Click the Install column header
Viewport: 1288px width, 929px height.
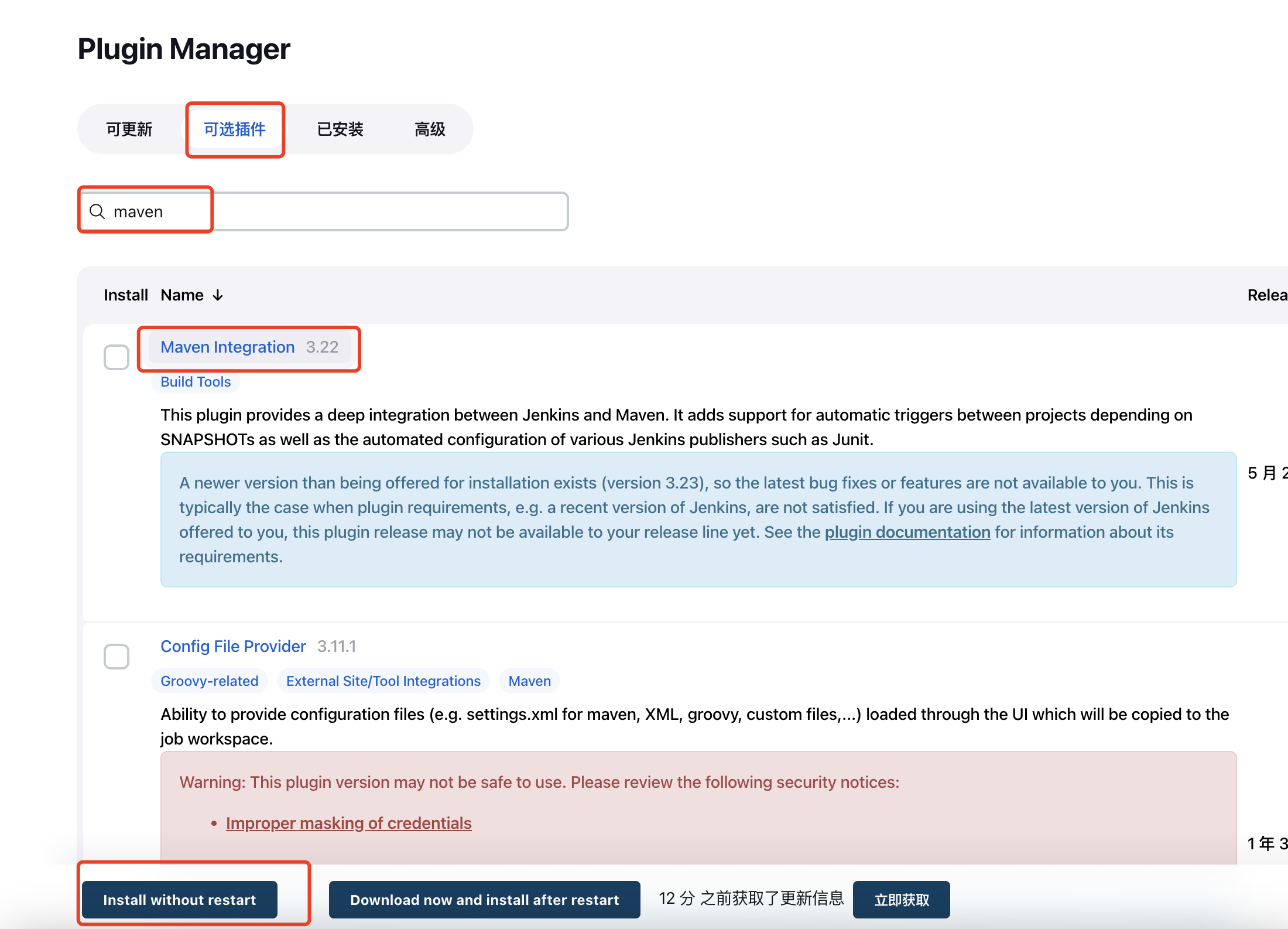coord(126,295)
